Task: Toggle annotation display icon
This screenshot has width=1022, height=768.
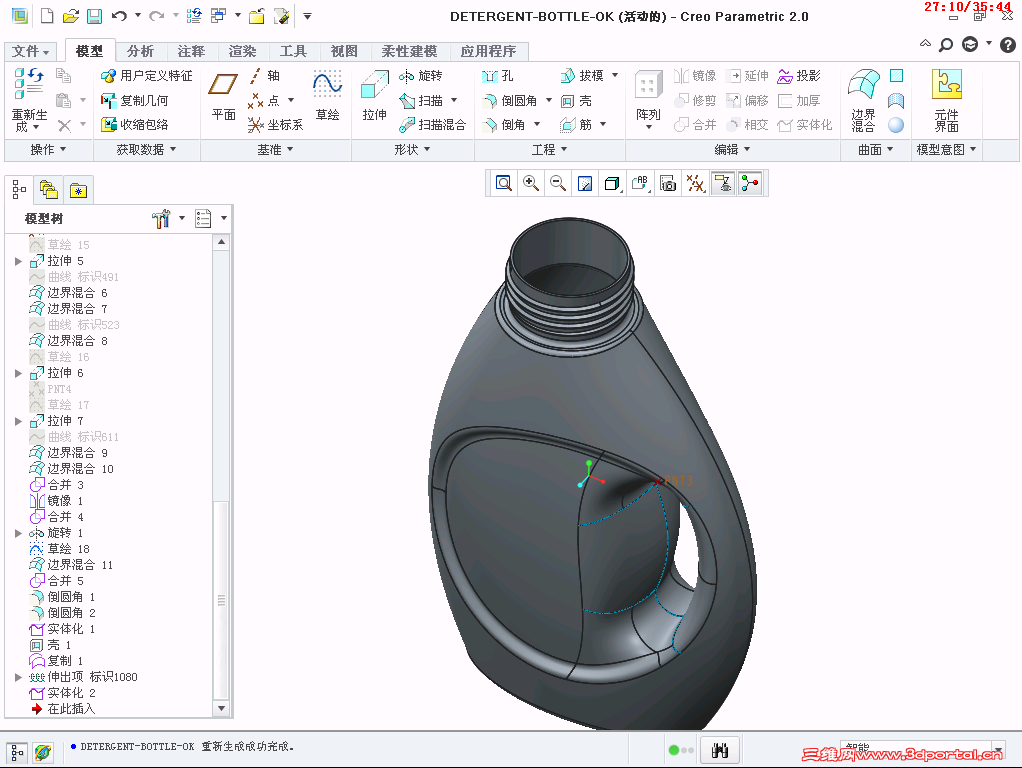Action: pyautogui.click(x=723, y=184)
